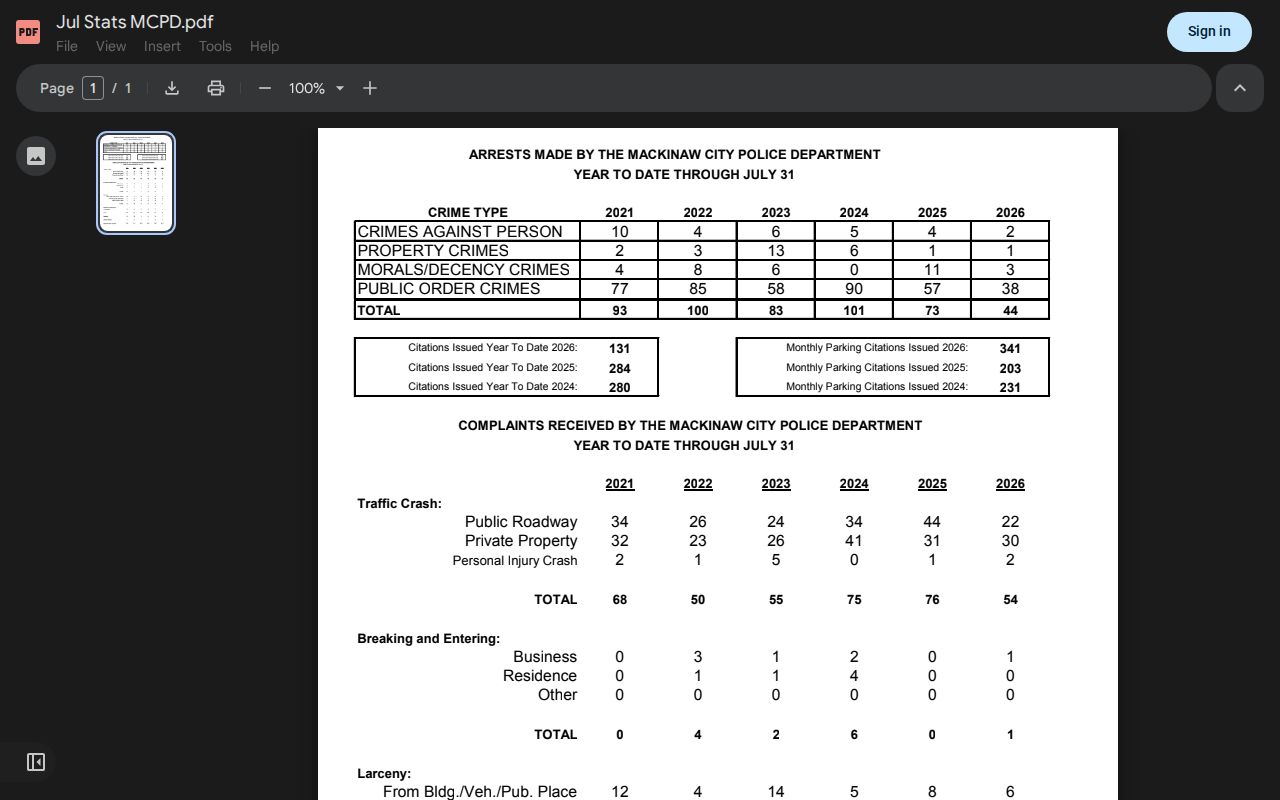The height and width of the screenshot is (800, 1280).
Task: Open the image view in the sidebar
Action: 36,156
